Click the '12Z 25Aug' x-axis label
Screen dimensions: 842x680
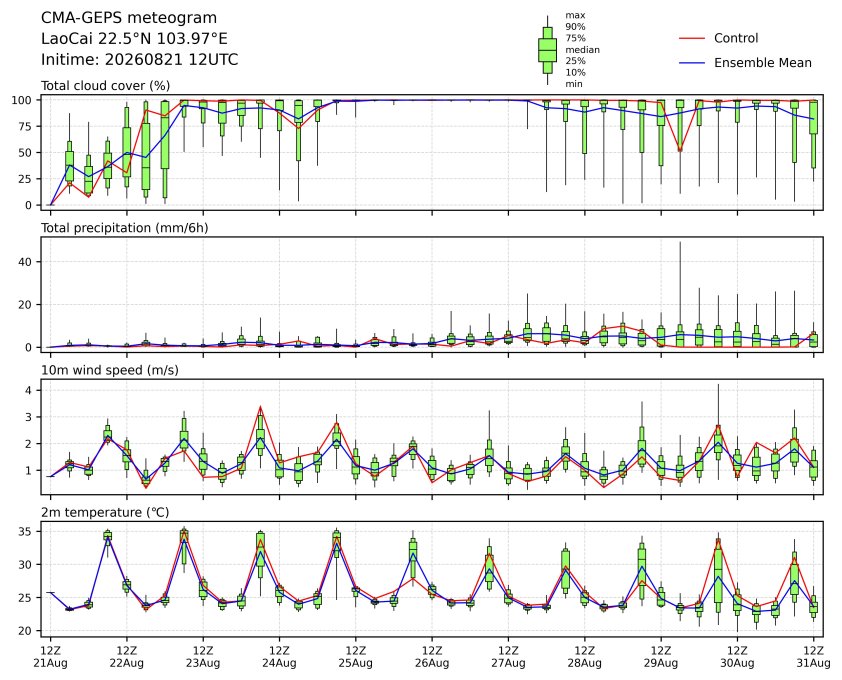click(x=355, y=657)
